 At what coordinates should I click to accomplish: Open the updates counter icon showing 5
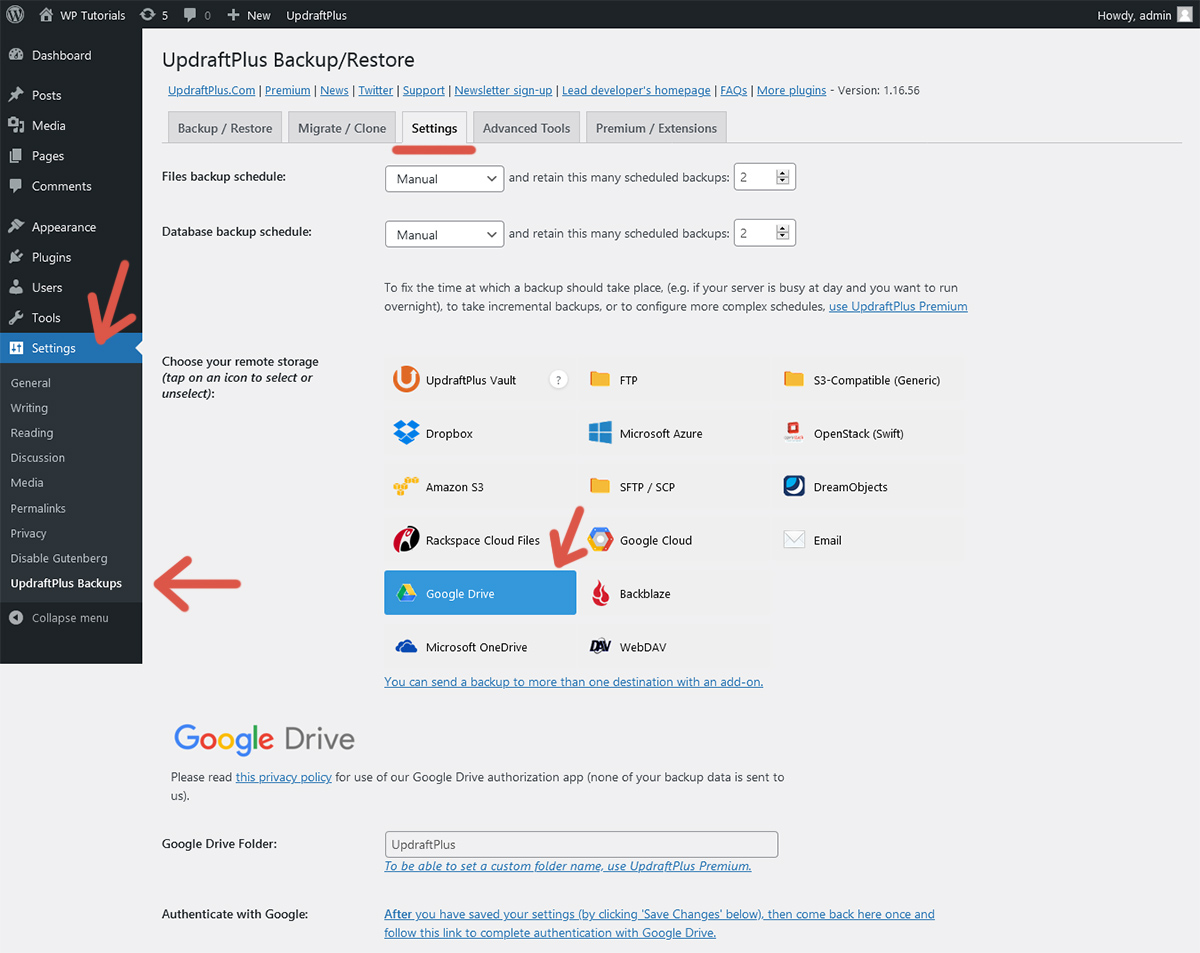pyautogui.click(x=148, y=15)
